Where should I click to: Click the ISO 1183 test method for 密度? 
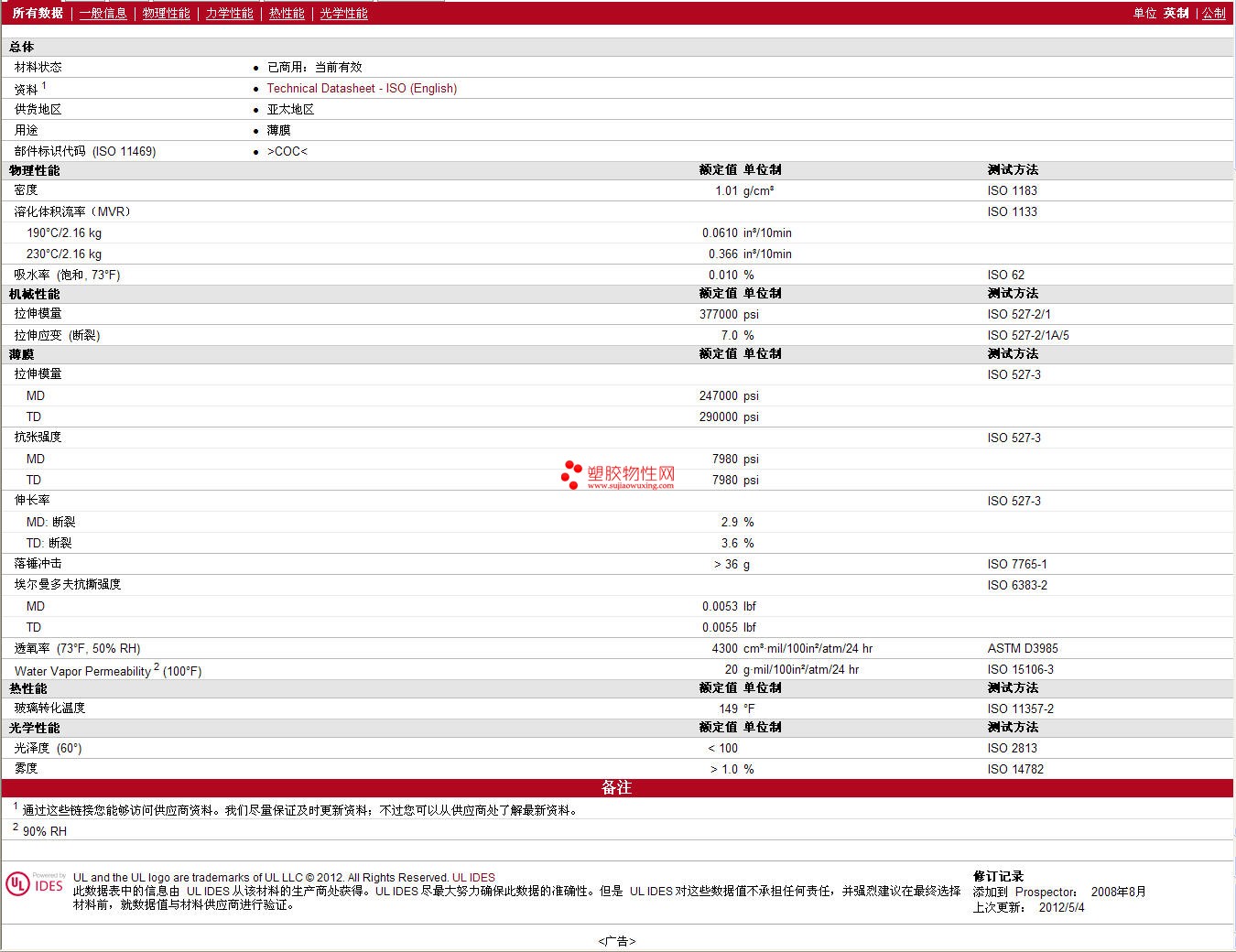pyautogui.click(x=1012, y=190)
